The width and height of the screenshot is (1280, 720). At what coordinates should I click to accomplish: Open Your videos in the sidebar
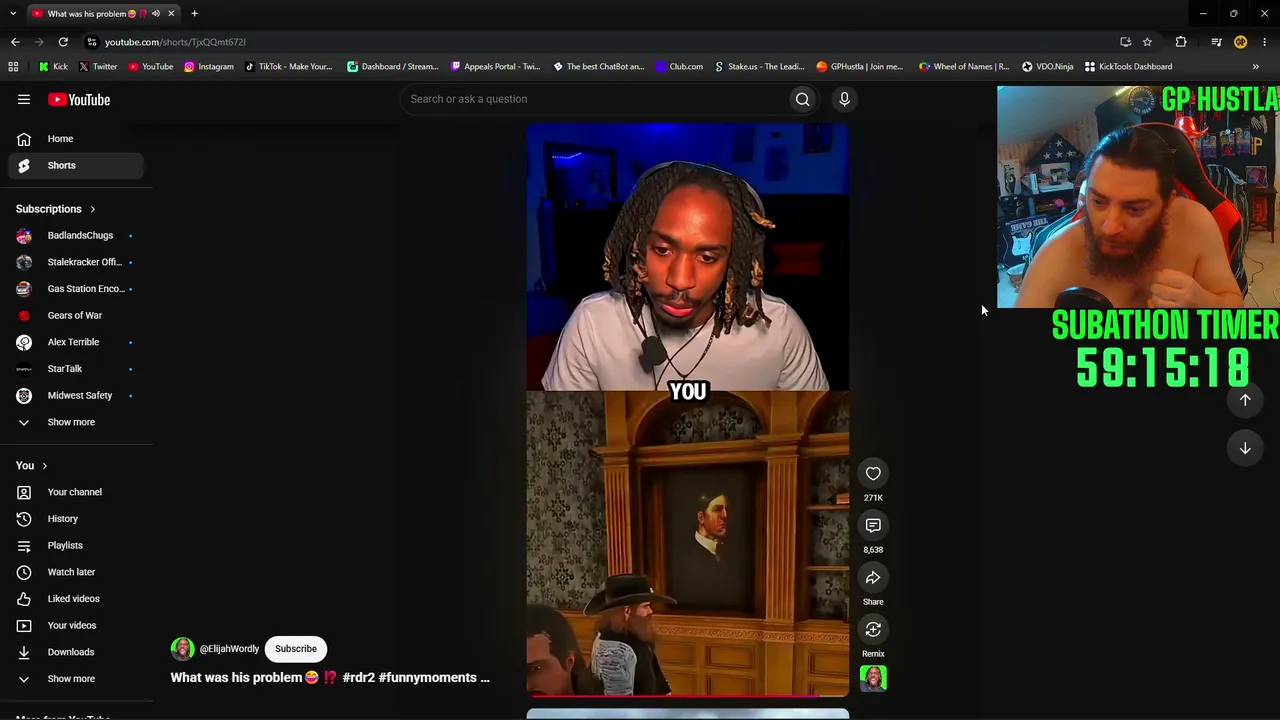click(76, 626)
